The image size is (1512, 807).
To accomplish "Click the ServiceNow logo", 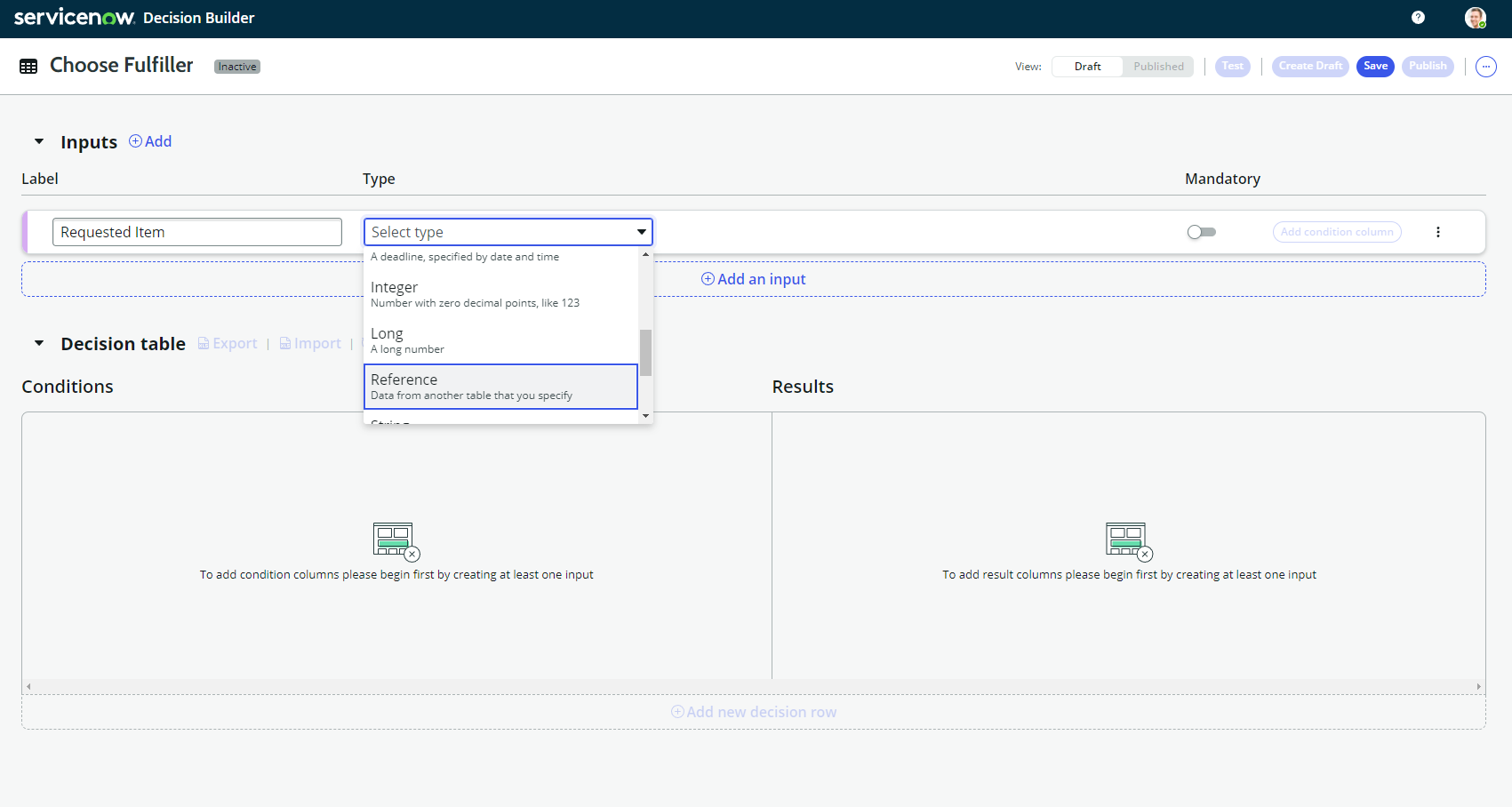I will click(x=74, y=18).
